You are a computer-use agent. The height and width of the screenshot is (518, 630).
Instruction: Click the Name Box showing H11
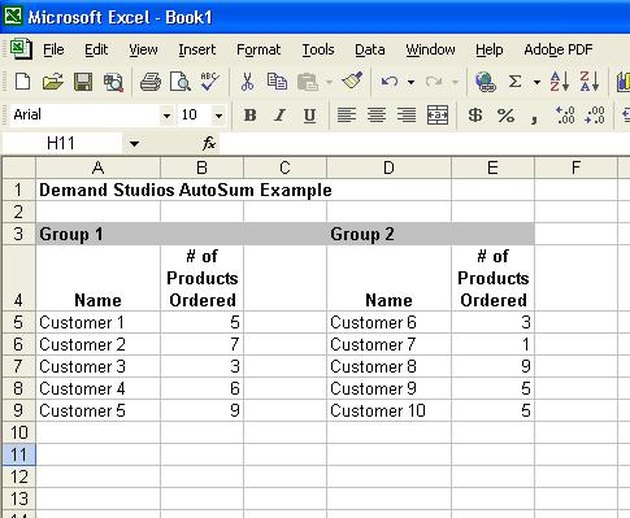point(61,143)
